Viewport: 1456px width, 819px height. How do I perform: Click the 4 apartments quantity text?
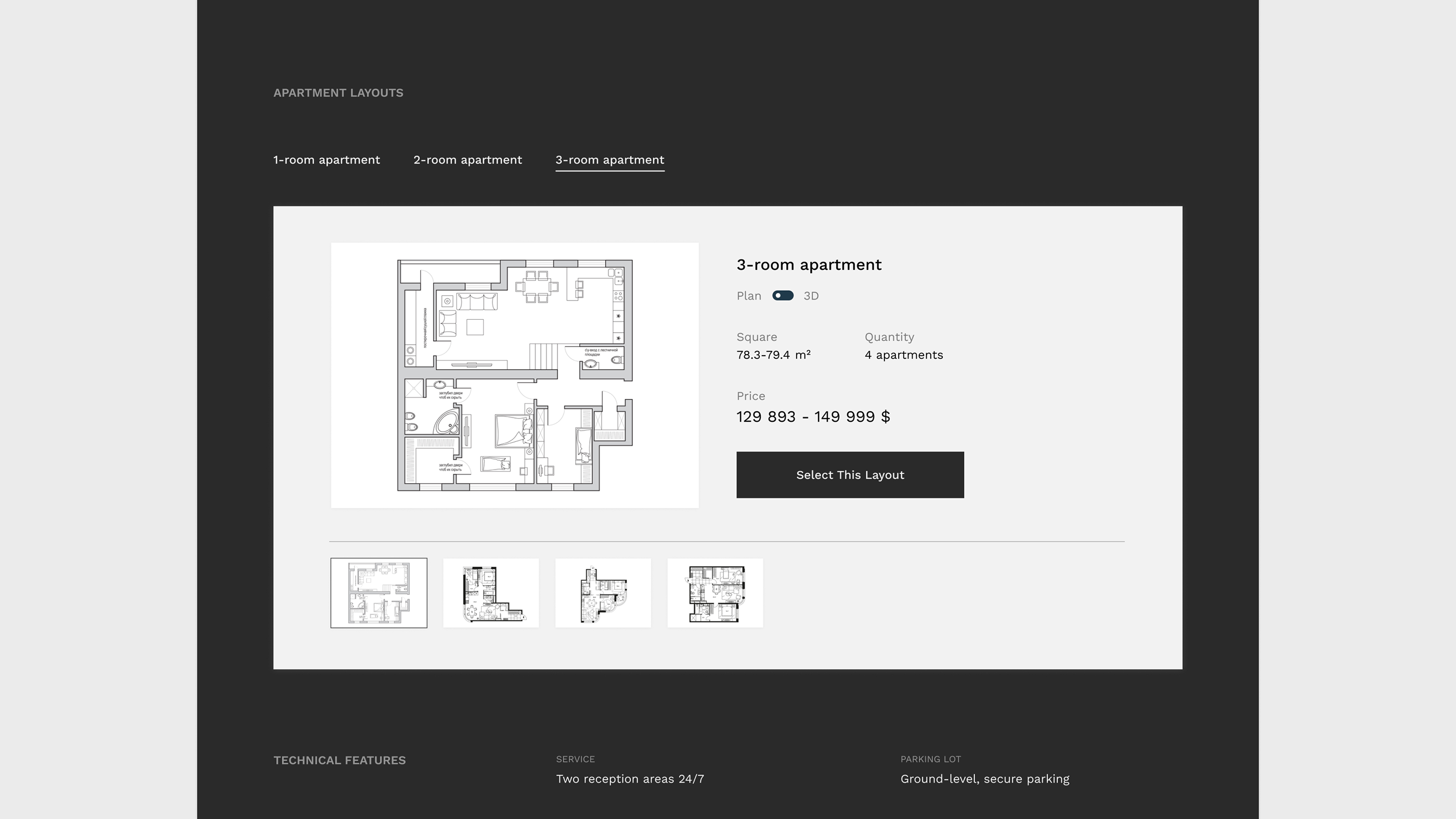903,355
